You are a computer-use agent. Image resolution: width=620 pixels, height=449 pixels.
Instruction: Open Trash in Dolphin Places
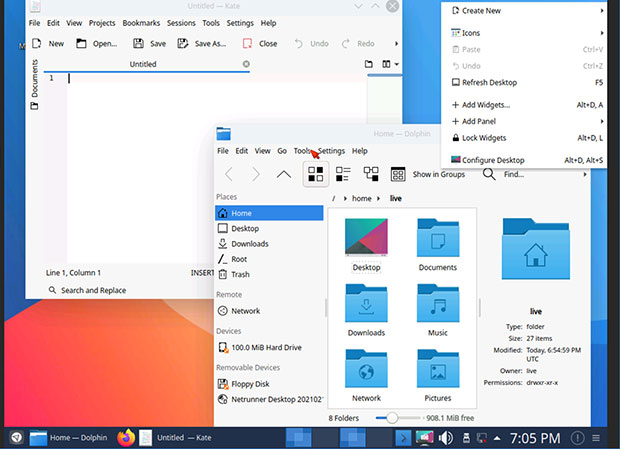269,274
